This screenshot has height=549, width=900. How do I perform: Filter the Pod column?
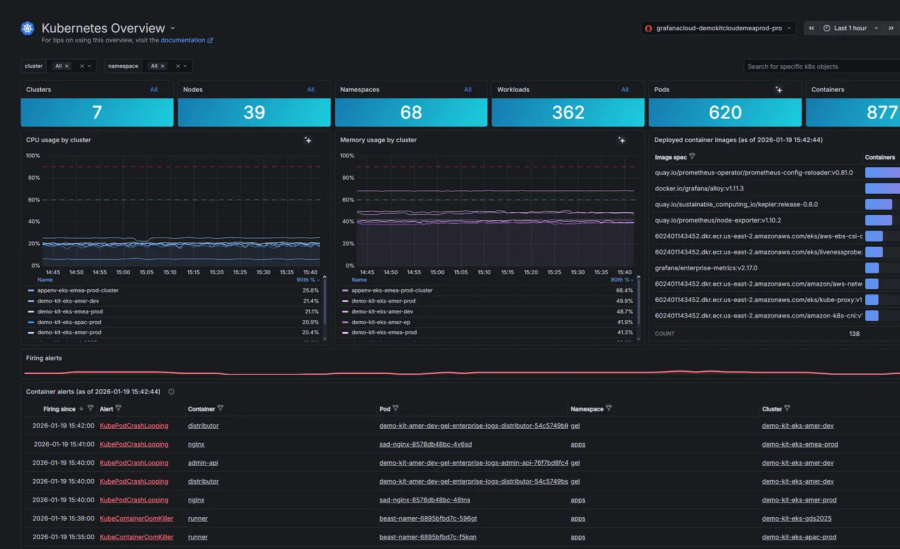pyautogui.click(x=395, y=409)
